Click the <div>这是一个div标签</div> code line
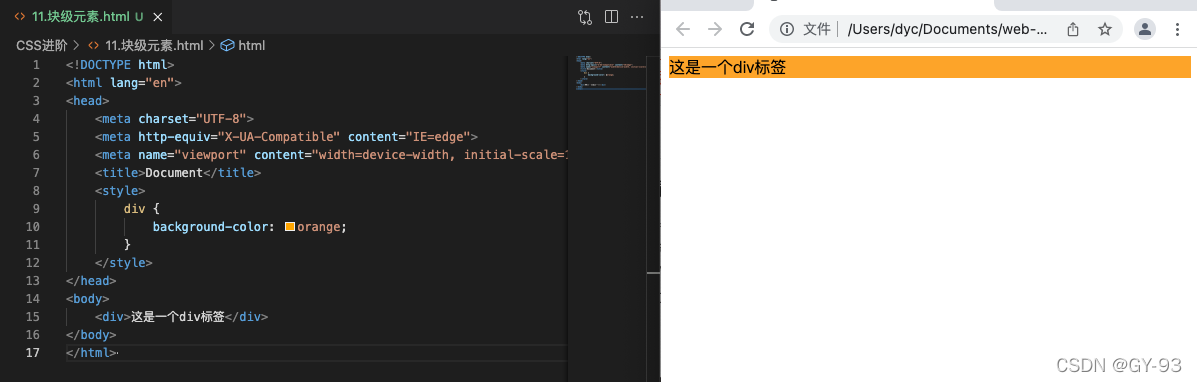The width and height of the screenshot is (1197, 382). [x=182, y=317]
